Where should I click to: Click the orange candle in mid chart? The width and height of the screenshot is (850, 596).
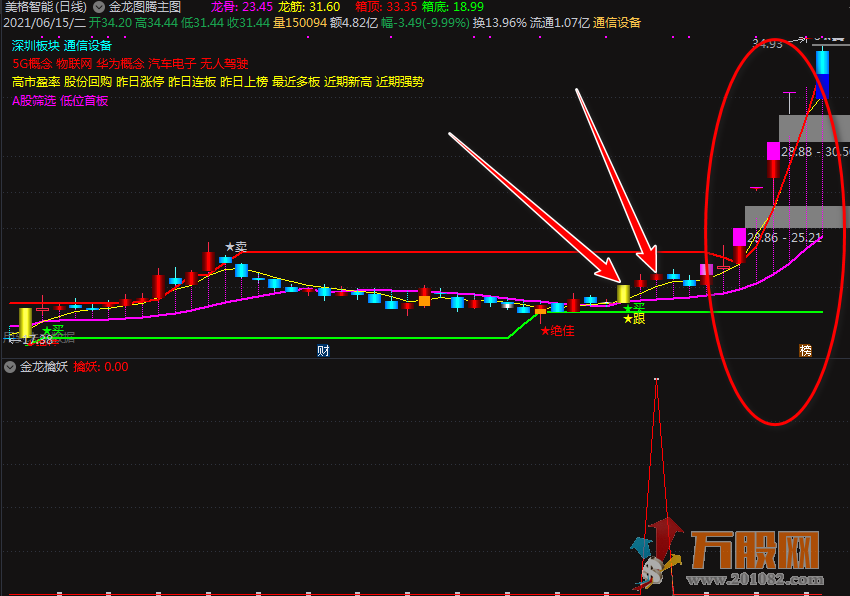pyautogui.click(x=424, y=300)
